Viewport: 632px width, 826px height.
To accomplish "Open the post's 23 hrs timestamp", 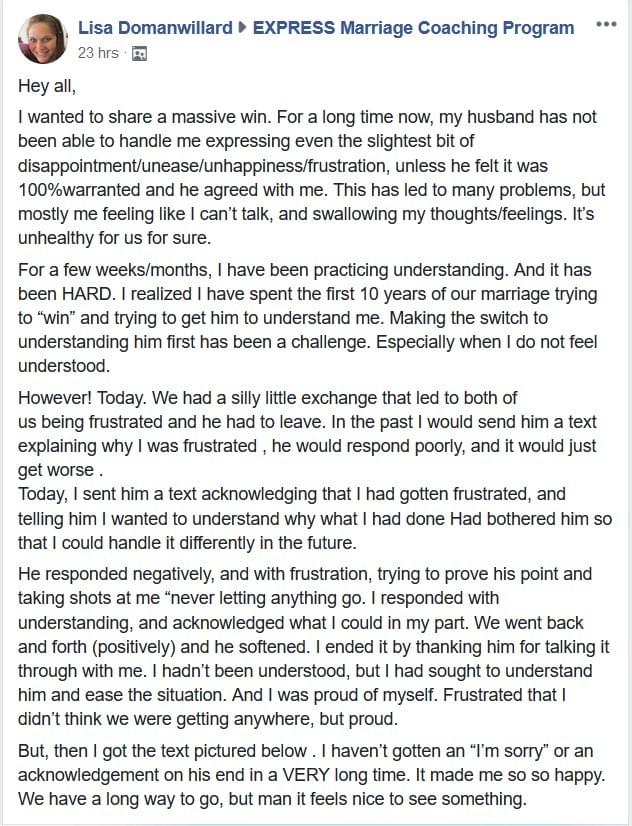I will coord(98,53).
